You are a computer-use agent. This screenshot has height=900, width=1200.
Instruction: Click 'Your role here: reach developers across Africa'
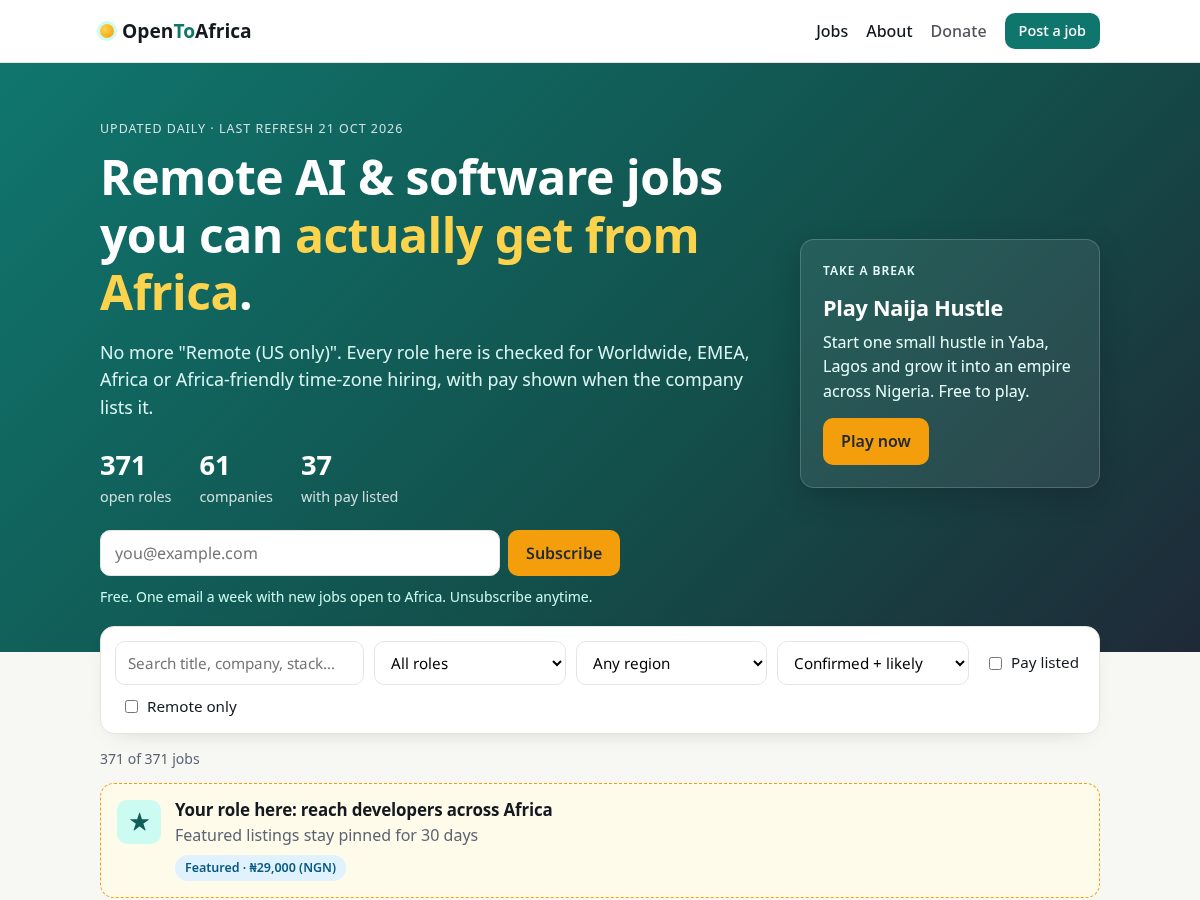363,810
